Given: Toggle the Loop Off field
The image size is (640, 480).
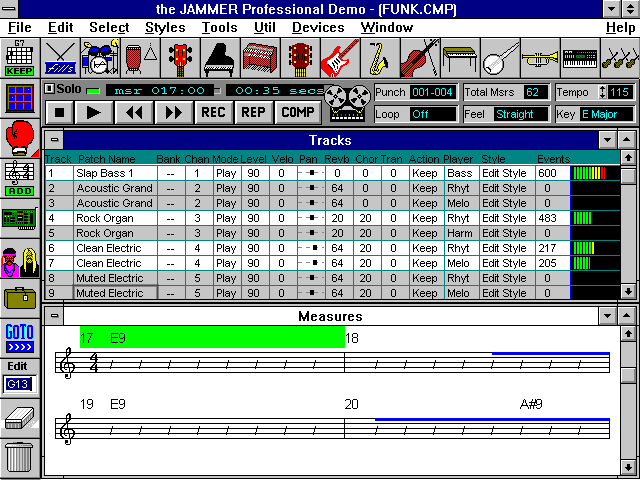Looking at the screenshot, I should point(432,114).
